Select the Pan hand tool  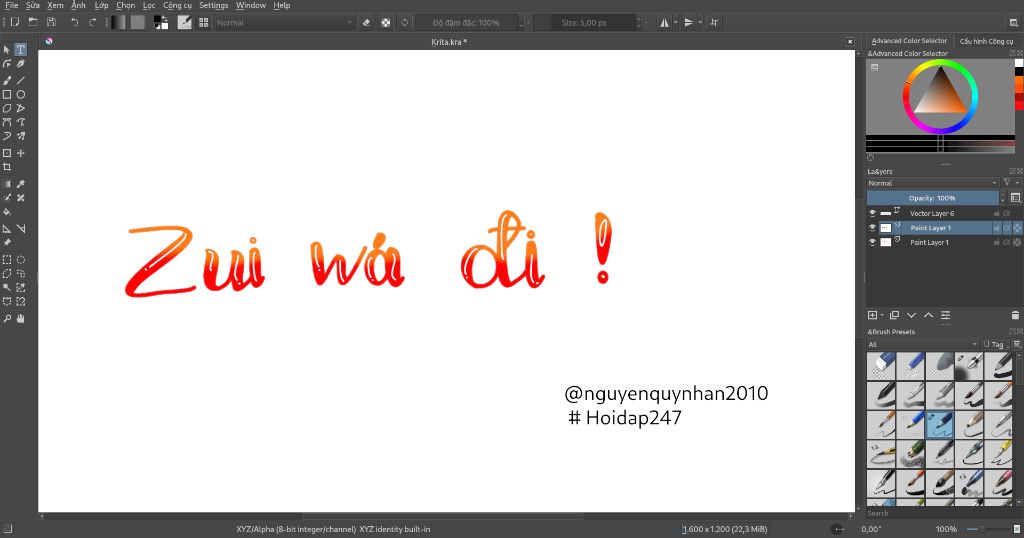[21, 319]
